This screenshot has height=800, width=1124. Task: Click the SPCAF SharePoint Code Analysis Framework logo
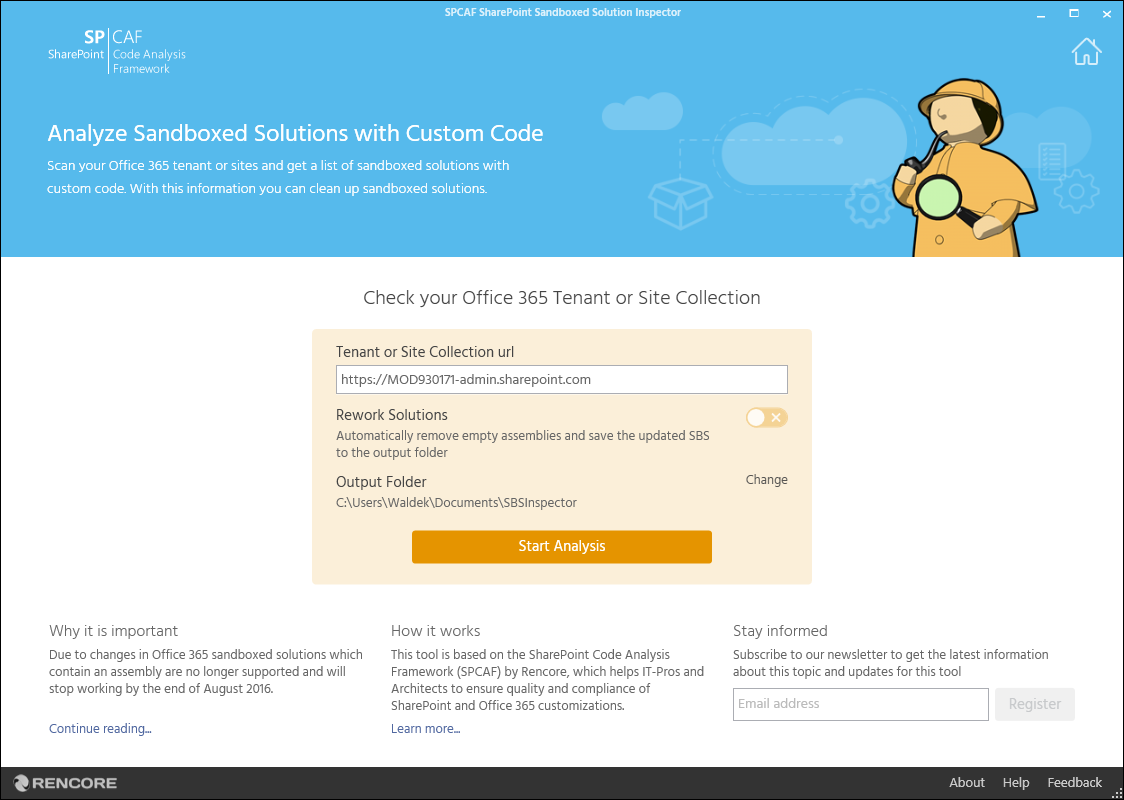(x=117, y=51)
